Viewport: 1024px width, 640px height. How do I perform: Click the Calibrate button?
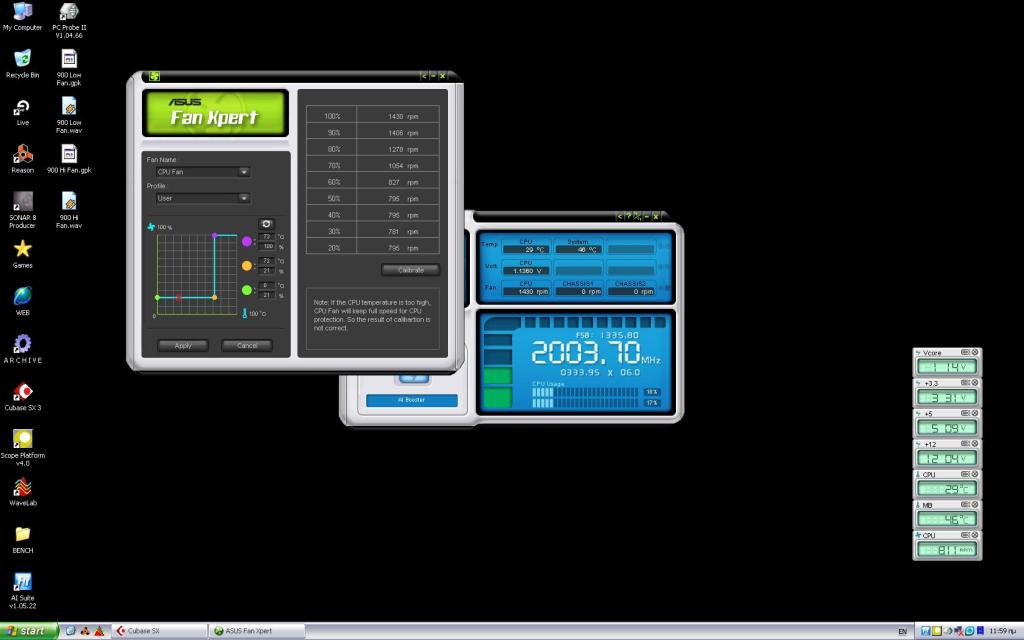pos(410,270)
